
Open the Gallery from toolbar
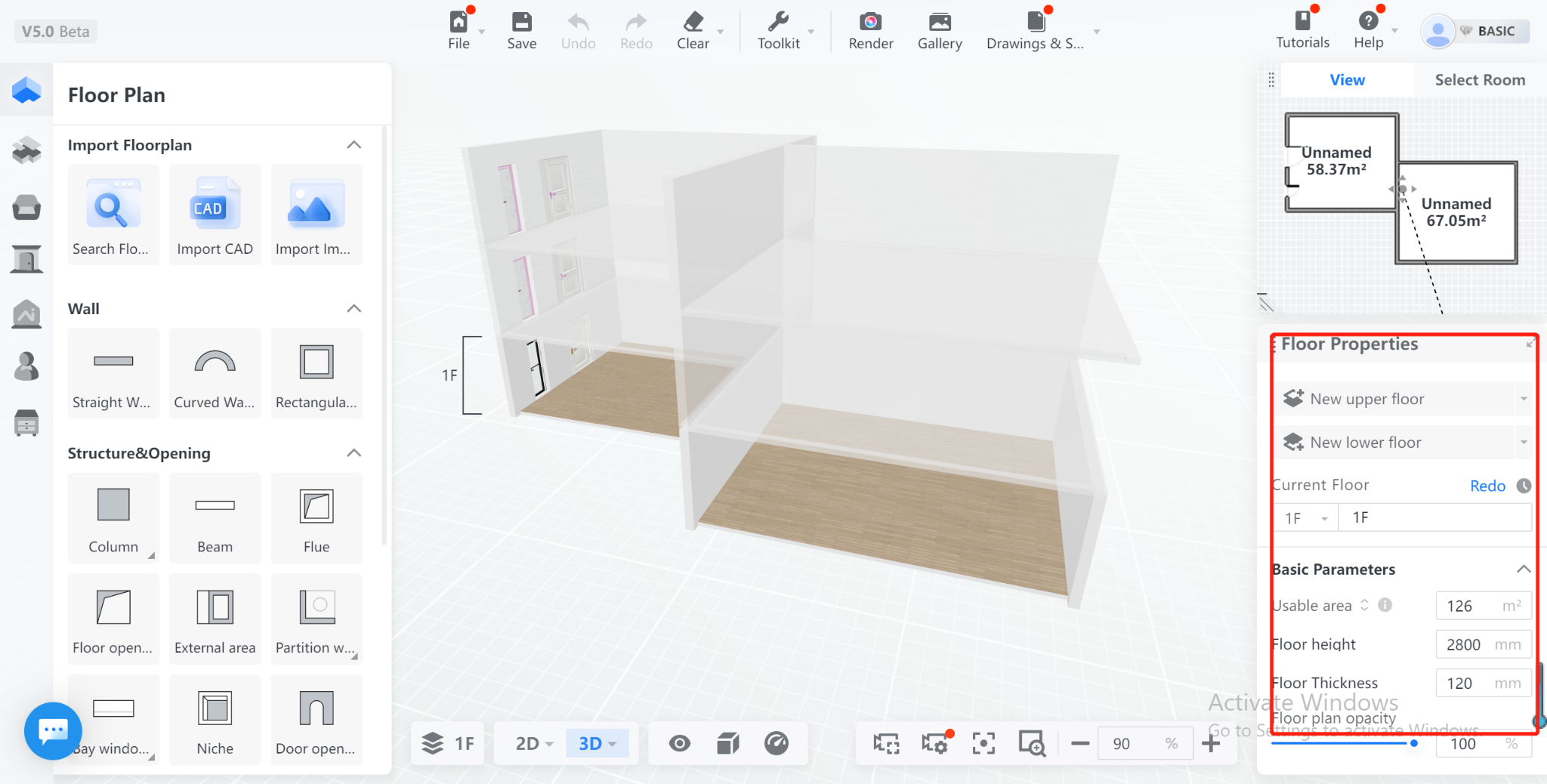click(x=939, y=23)
